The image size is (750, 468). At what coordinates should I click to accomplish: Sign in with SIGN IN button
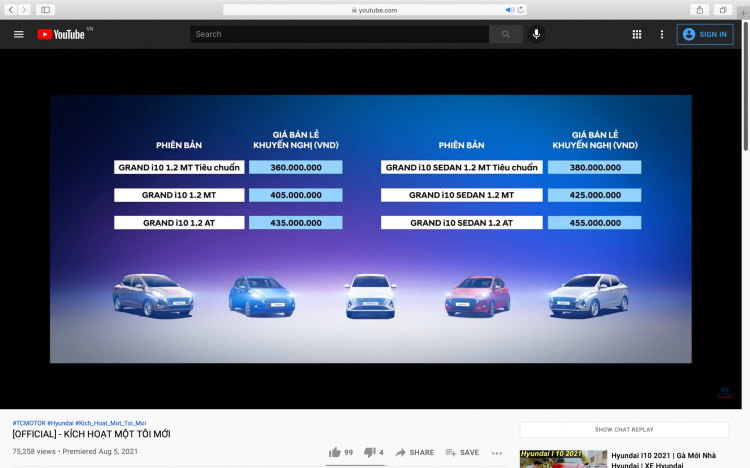(x=705, y=34)
